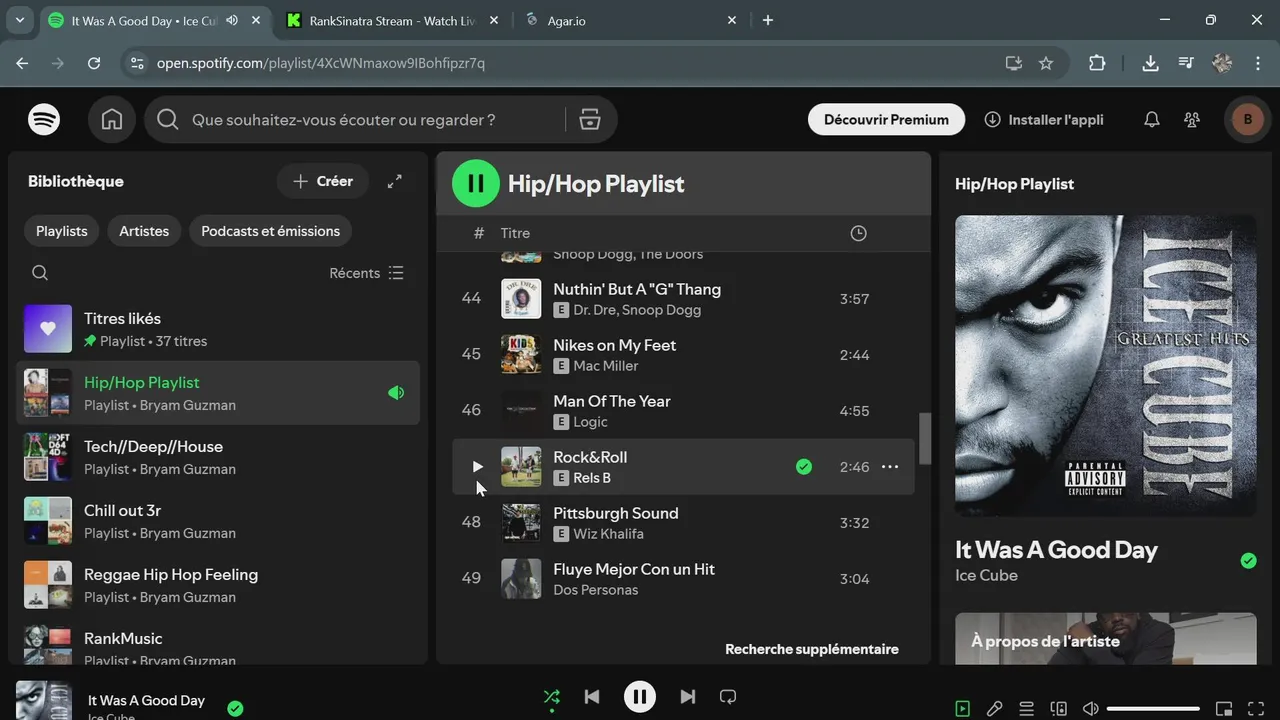The width and height of the screenshot is (1280, 720).
Task: Filter library by Podcasts et émissions
Action: point(270,231)
